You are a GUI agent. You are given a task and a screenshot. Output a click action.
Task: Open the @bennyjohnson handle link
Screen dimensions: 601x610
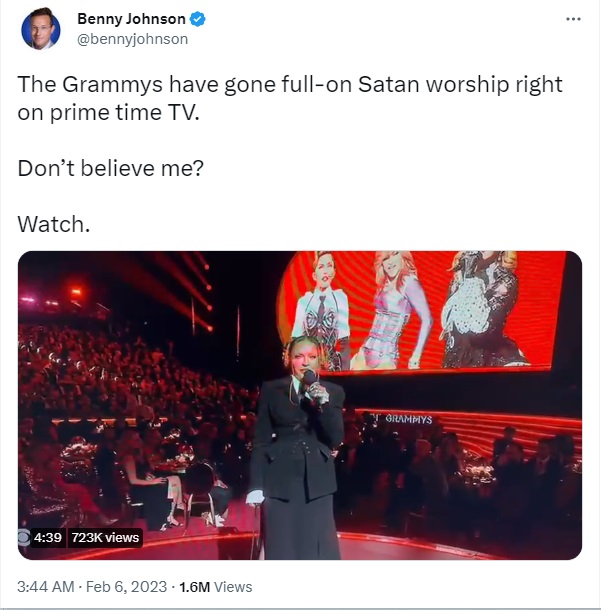pyautogui.click(x=132, y=39)
